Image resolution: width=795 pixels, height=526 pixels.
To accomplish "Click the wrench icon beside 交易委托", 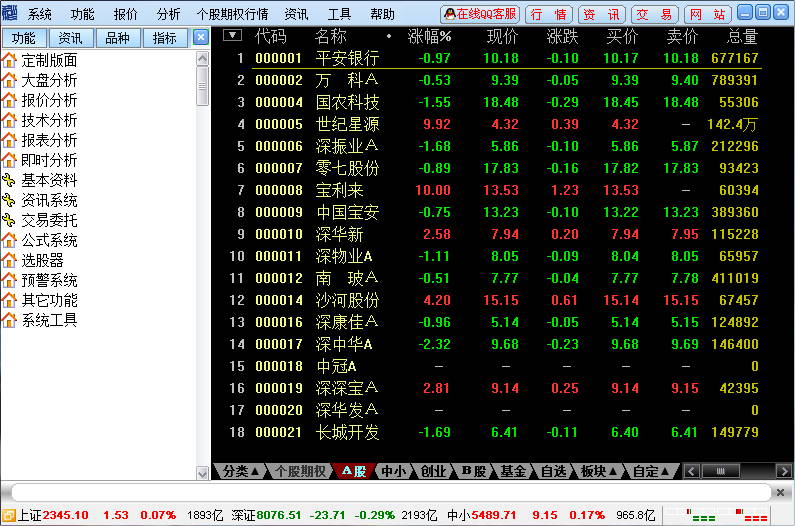I will coord(9,220).
